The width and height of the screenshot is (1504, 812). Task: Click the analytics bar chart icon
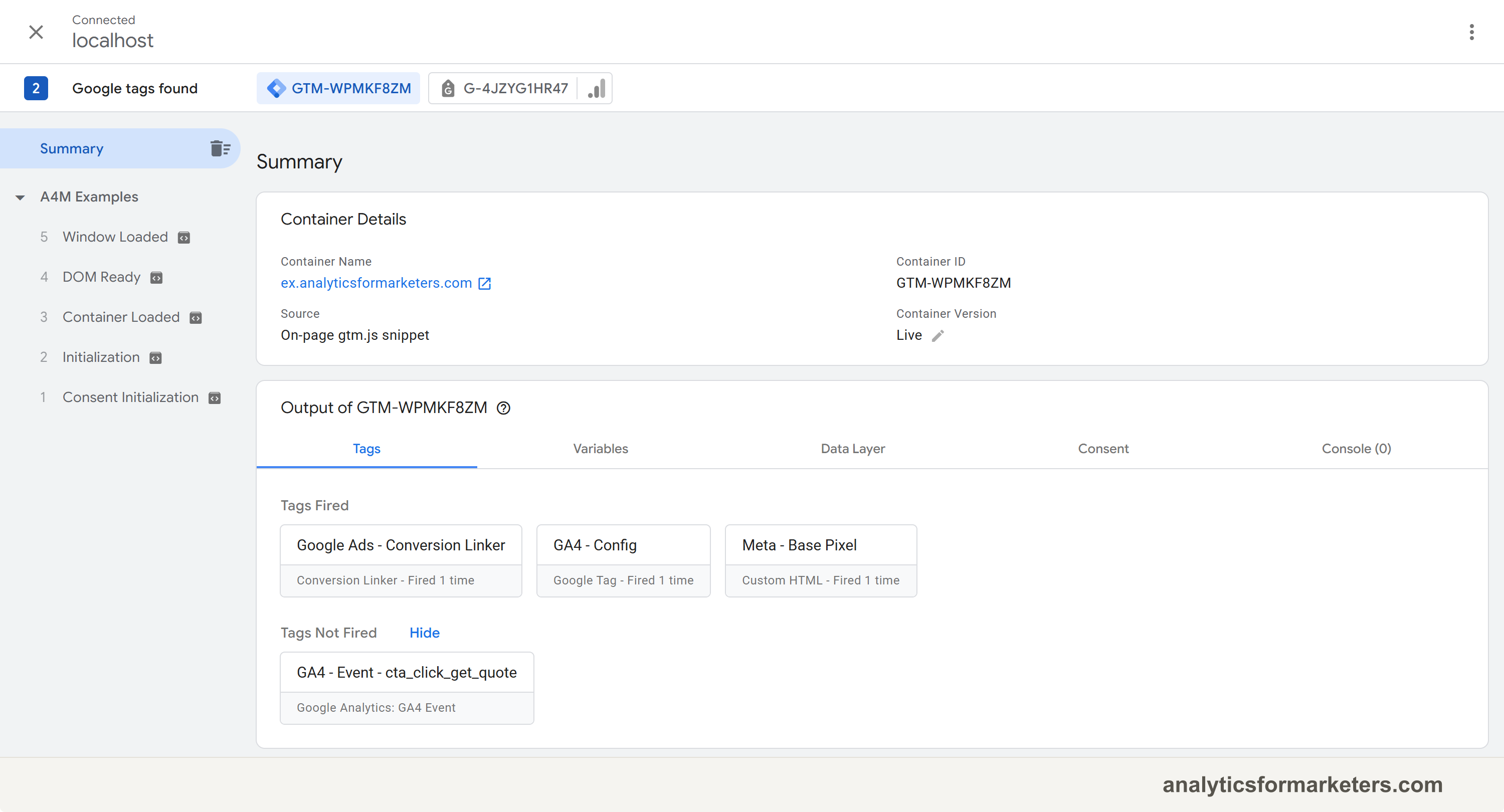[596, 88]
